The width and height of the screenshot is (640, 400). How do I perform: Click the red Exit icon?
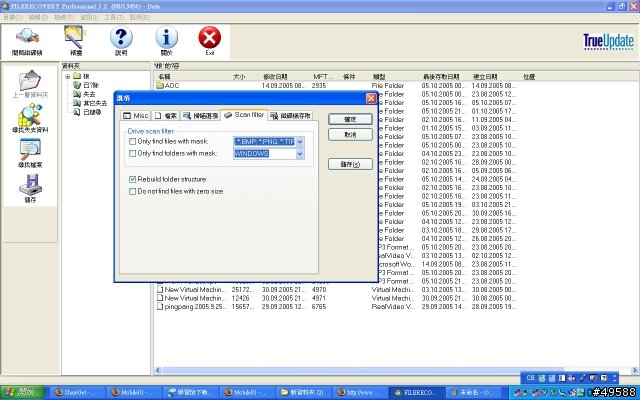pos(210,38)
